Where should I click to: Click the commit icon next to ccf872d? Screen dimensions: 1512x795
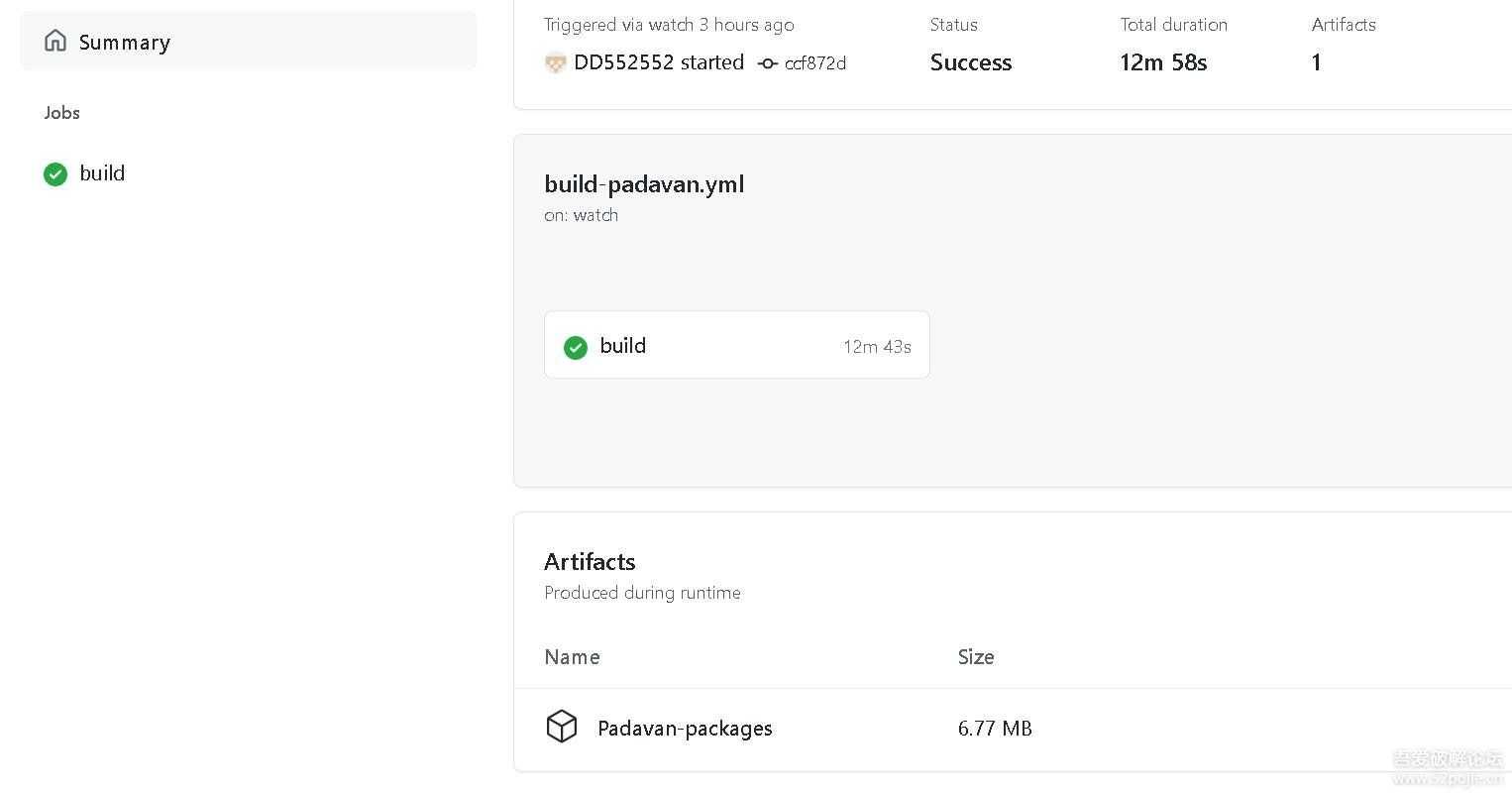[x=768, y=63]
